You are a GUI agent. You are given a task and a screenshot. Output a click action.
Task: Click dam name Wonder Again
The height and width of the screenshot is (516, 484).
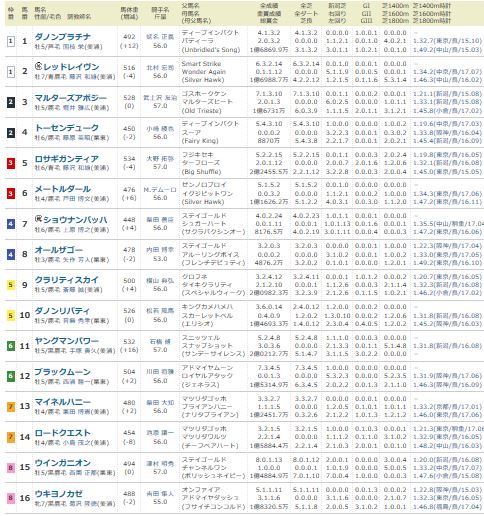[x=204, y=72]
